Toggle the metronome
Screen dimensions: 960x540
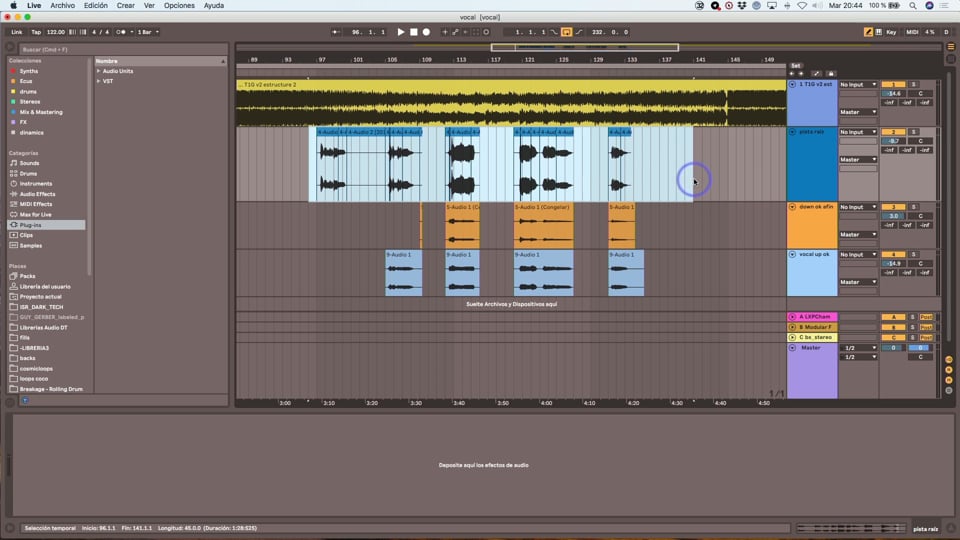[121, 32]
